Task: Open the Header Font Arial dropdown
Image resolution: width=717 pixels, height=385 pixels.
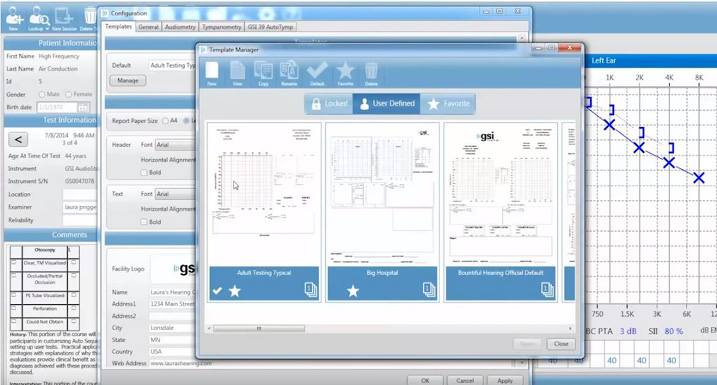Action: 175,144
